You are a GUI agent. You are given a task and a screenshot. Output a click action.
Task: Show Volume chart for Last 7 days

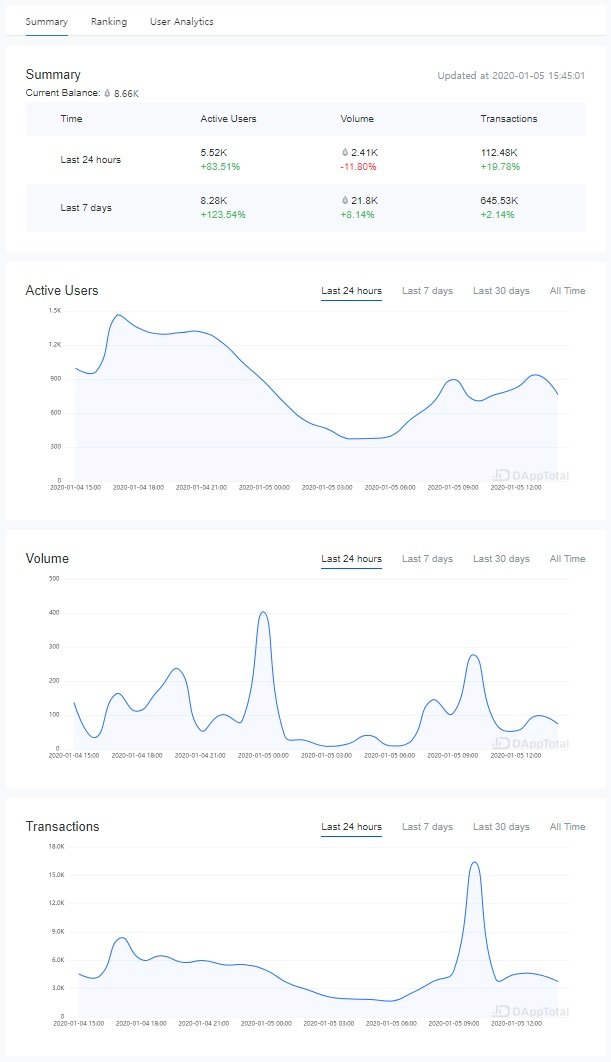pos(427,559)
